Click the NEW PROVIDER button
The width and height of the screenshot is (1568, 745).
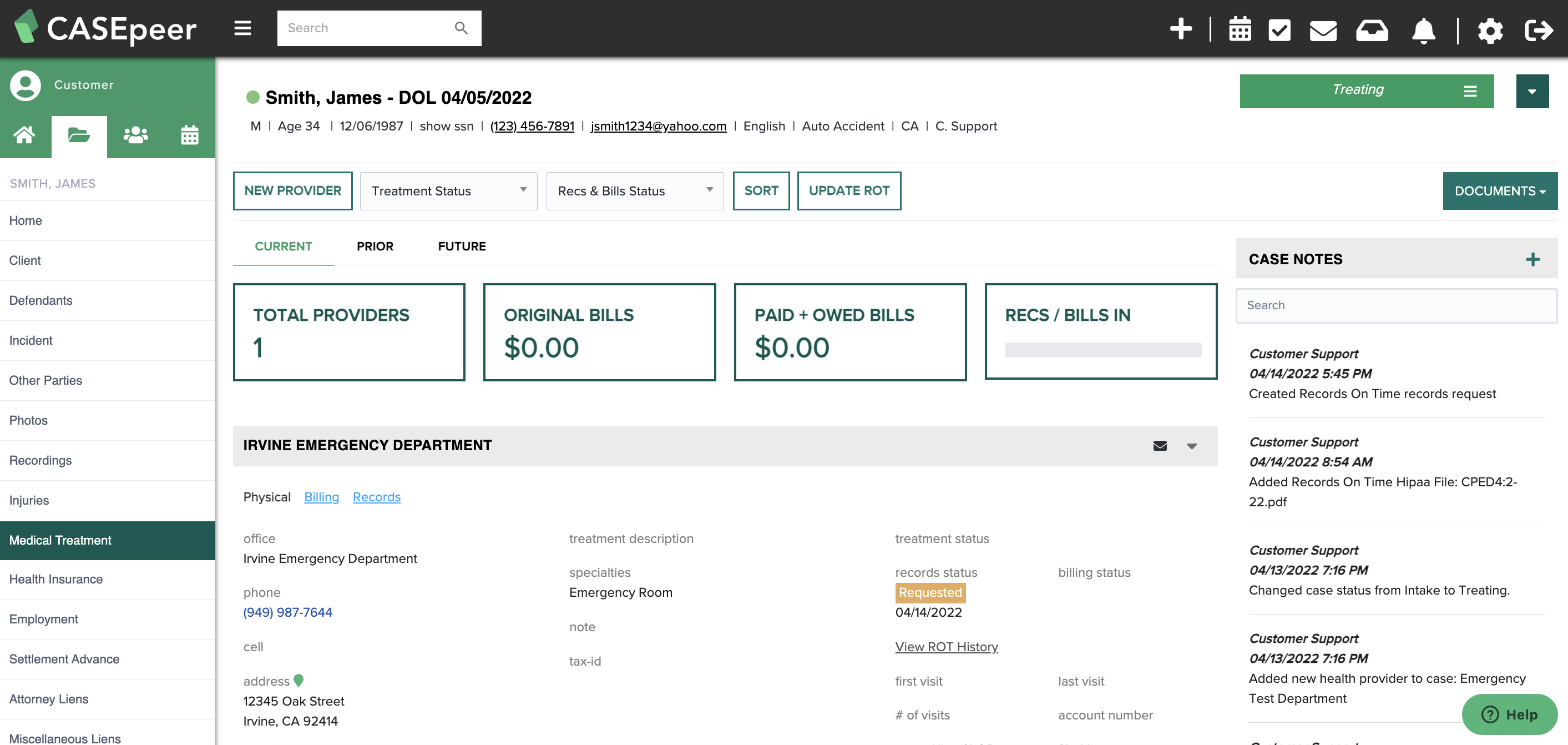293,192
